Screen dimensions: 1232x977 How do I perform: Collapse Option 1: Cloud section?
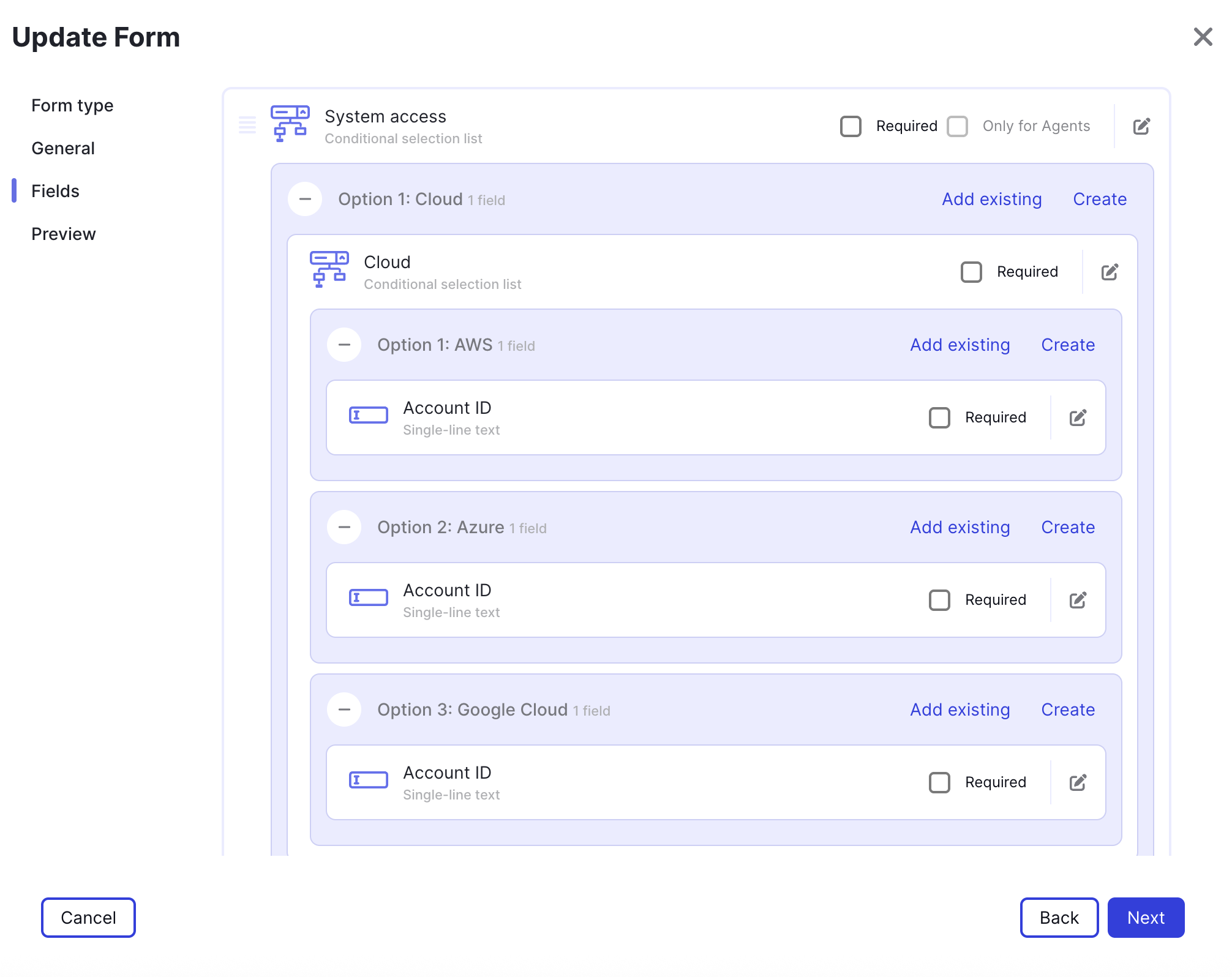tap(305, 199)
